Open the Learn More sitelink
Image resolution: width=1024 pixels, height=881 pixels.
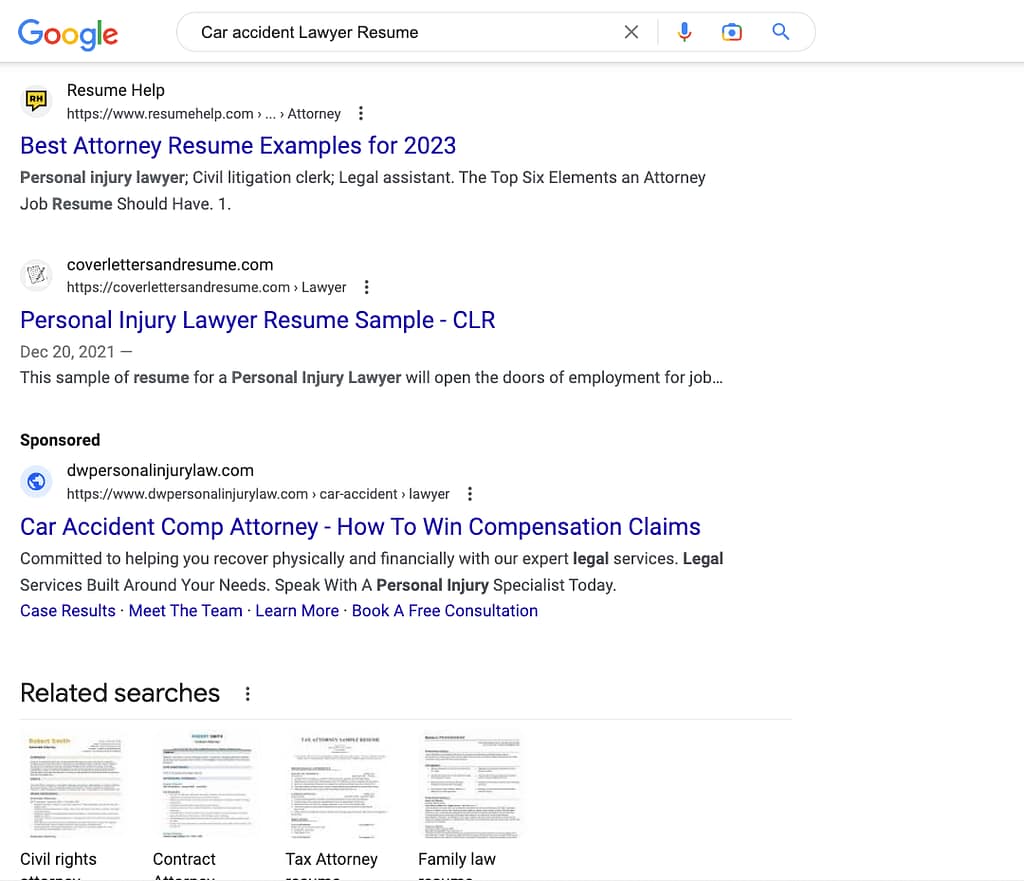click(x=297, y=611)
